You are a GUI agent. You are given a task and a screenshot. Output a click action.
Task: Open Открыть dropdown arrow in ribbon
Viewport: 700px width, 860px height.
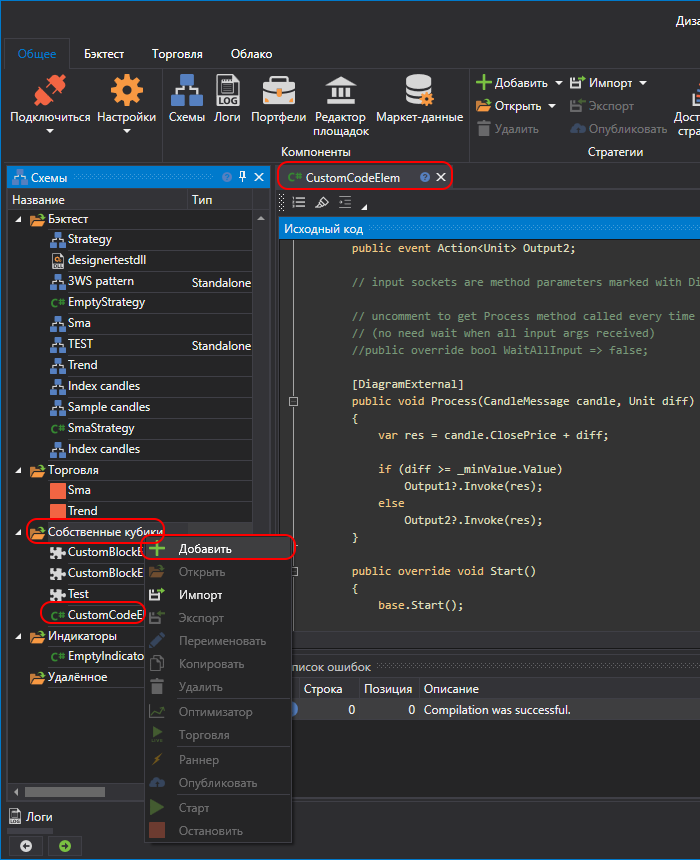[552, 106]
